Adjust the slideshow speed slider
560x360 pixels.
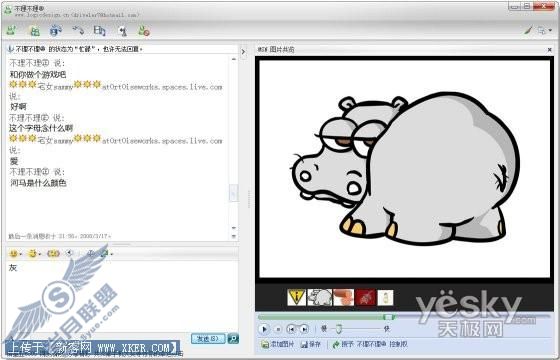click(339, 329)
